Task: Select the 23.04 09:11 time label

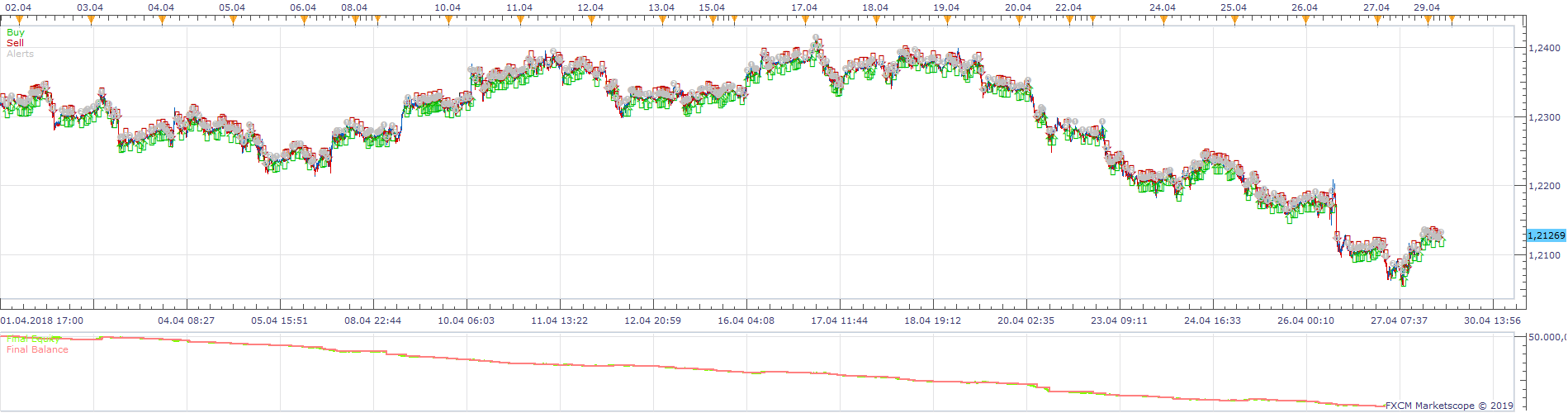Action: coord(1120,320)
